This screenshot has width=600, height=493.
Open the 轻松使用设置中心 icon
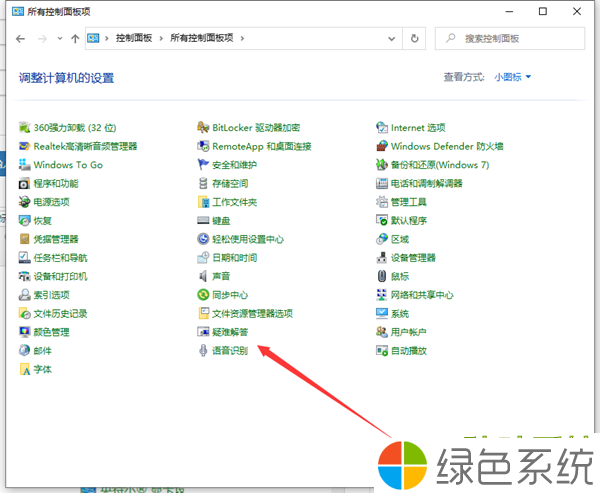[203, 239]
